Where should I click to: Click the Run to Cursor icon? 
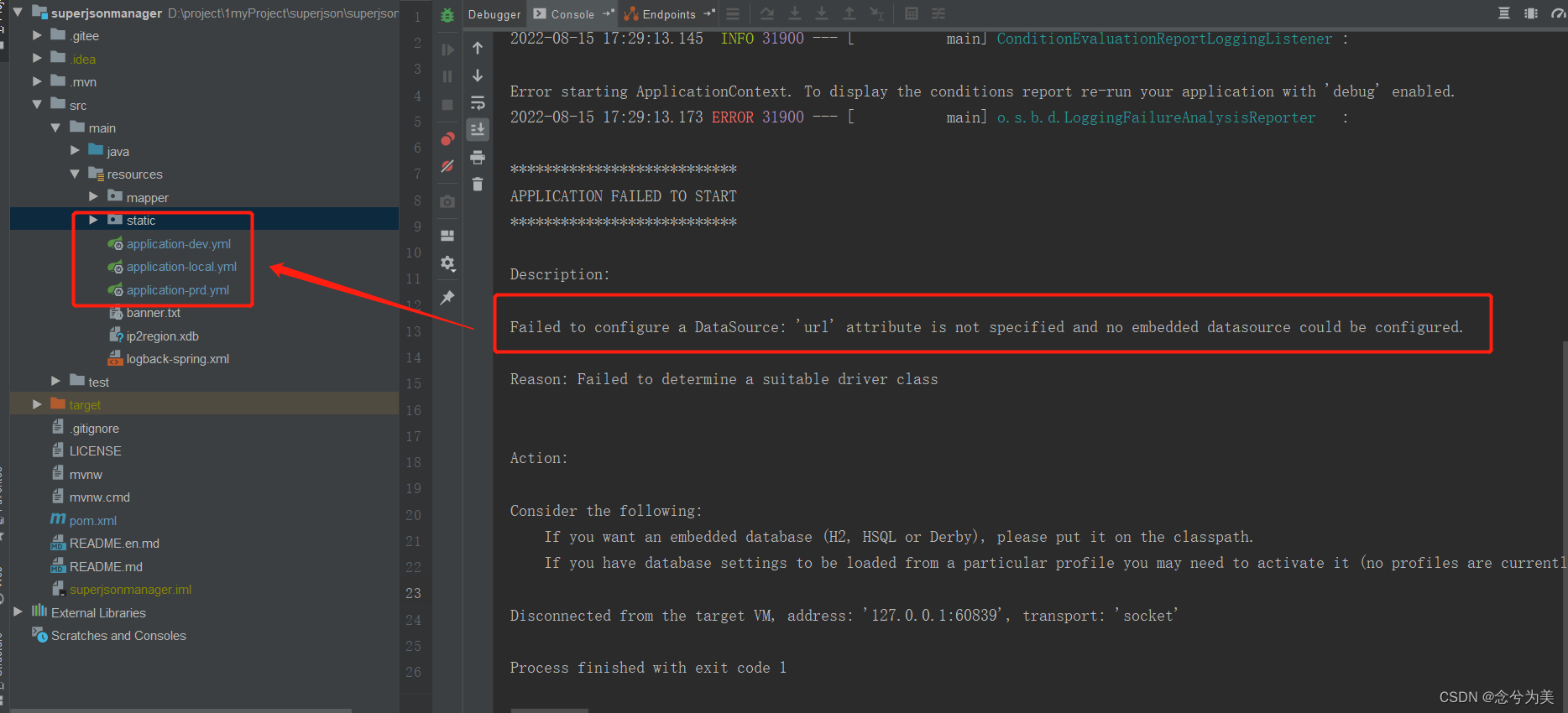click(877, 13)
